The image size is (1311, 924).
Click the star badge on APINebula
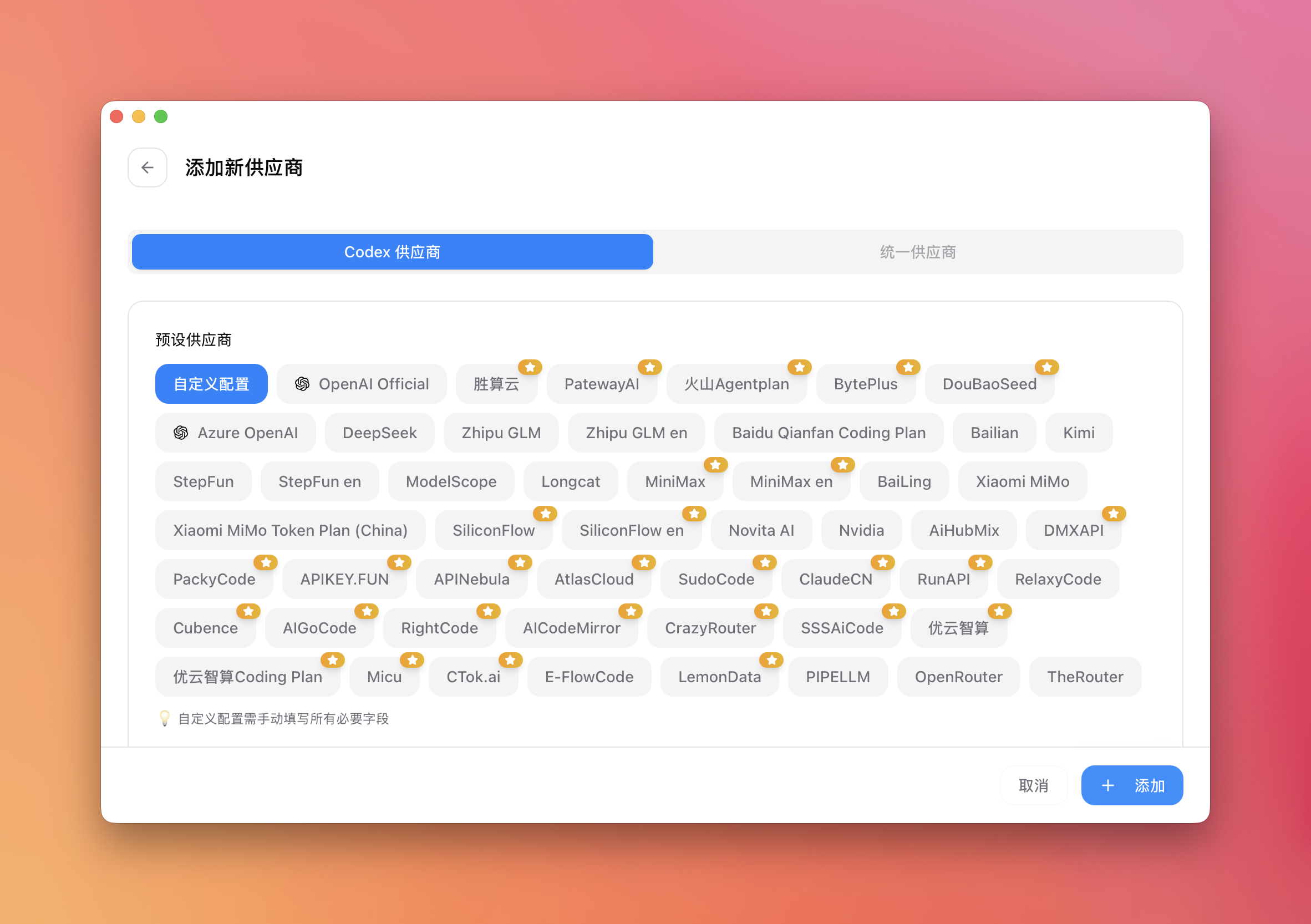(520, 562)
